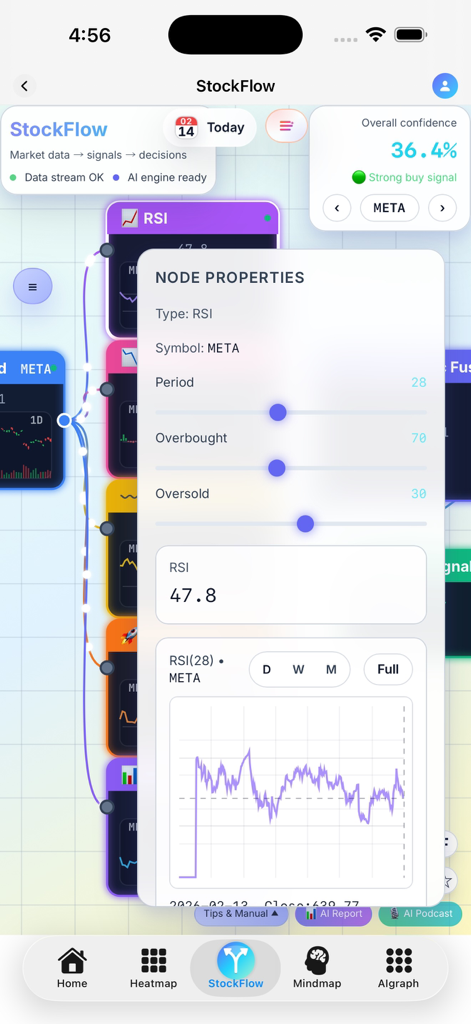Viewport: 471px width, 1024px height.
Task: Adjust the Period slider handle
Action: [x=278, y=412]
